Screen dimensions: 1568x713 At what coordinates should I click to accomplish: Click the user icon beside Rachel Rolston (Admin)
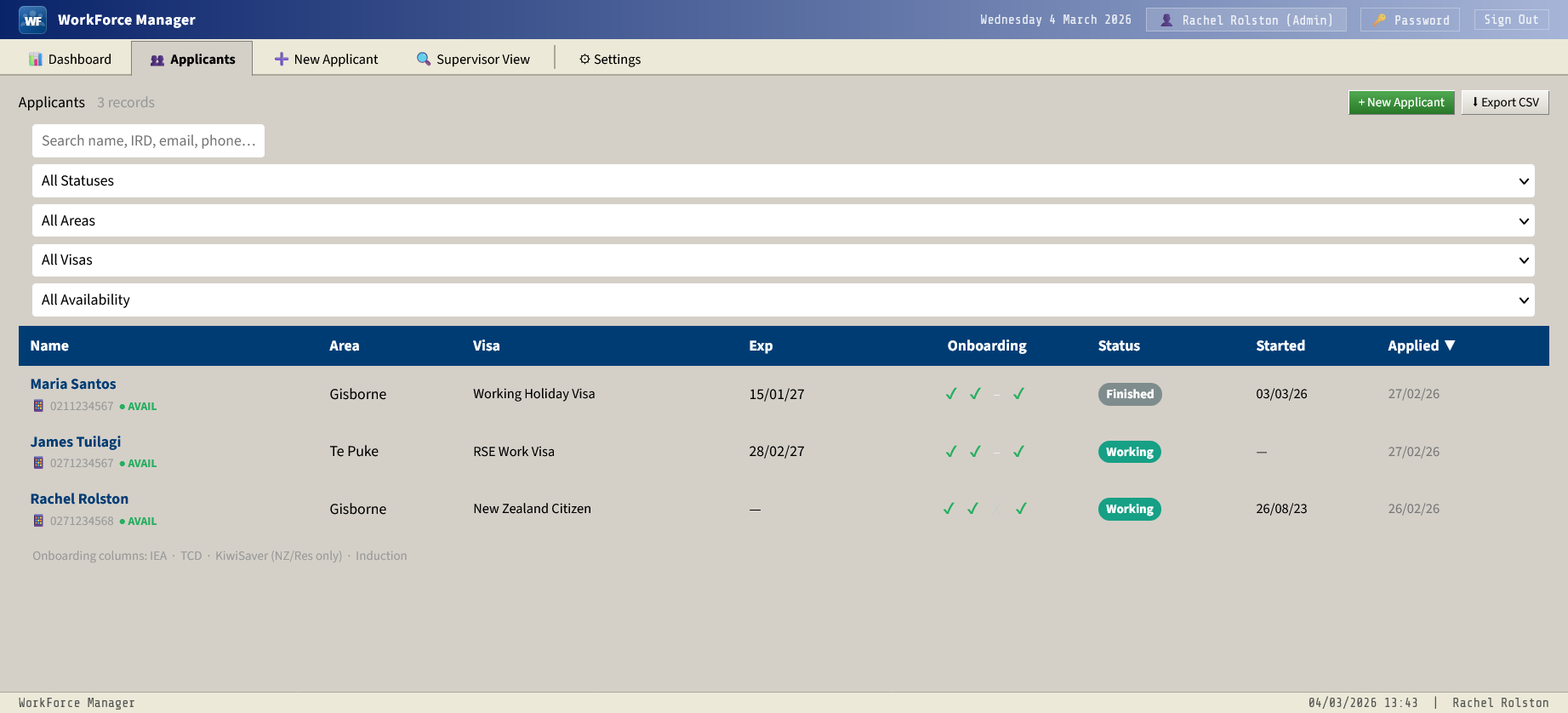click(x=1166, y=20)
